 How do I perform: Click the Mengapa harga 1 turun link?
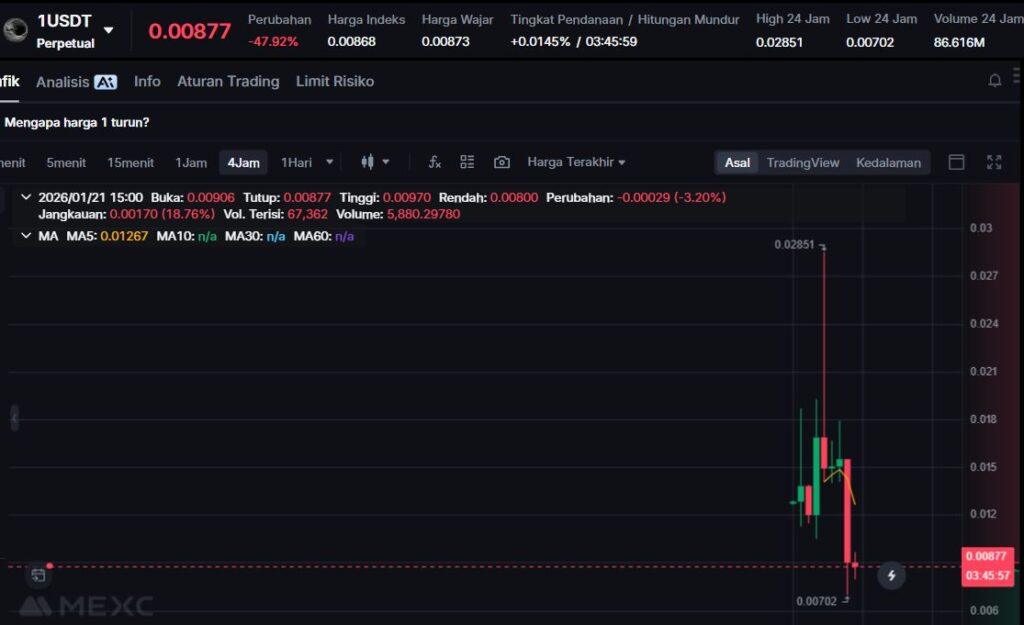[77, 122]
